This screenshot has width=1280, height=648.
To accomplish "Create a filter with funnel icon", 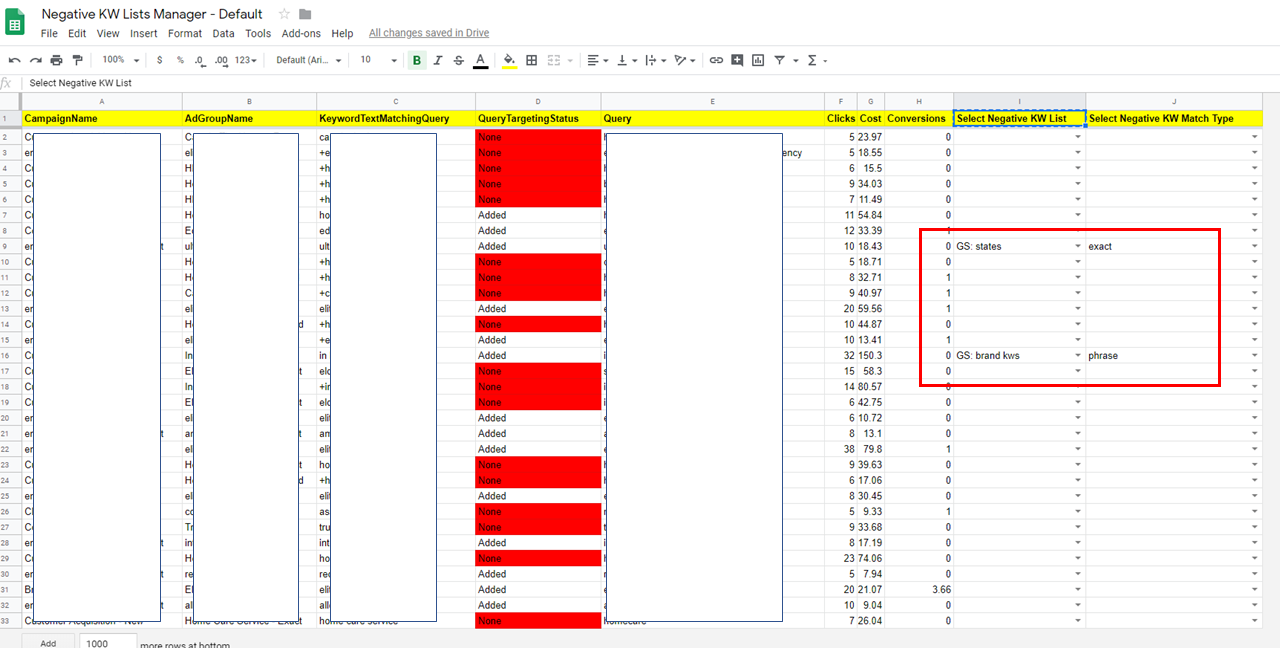I will coord(779,60).
